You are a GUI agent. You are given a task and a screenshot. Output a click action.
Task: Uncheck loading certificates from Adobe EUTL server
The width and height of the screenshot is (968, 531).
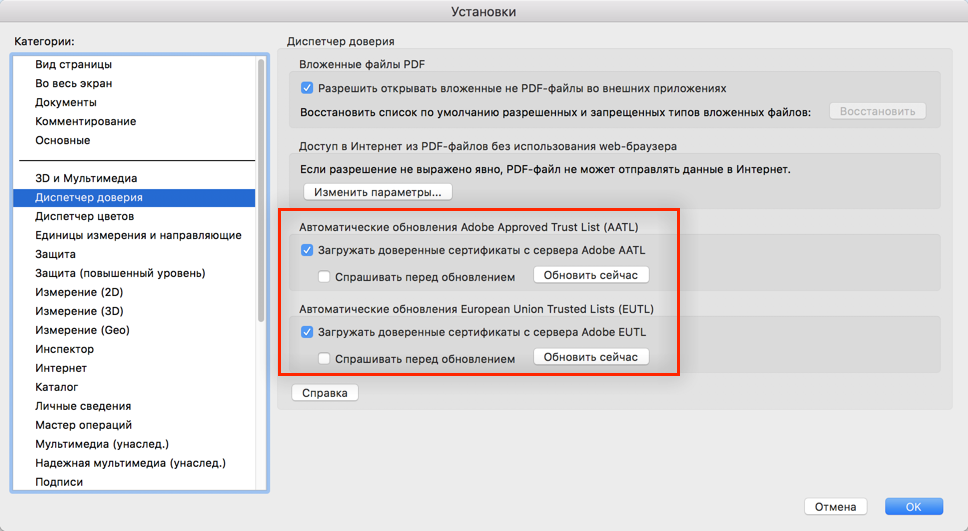307,332
